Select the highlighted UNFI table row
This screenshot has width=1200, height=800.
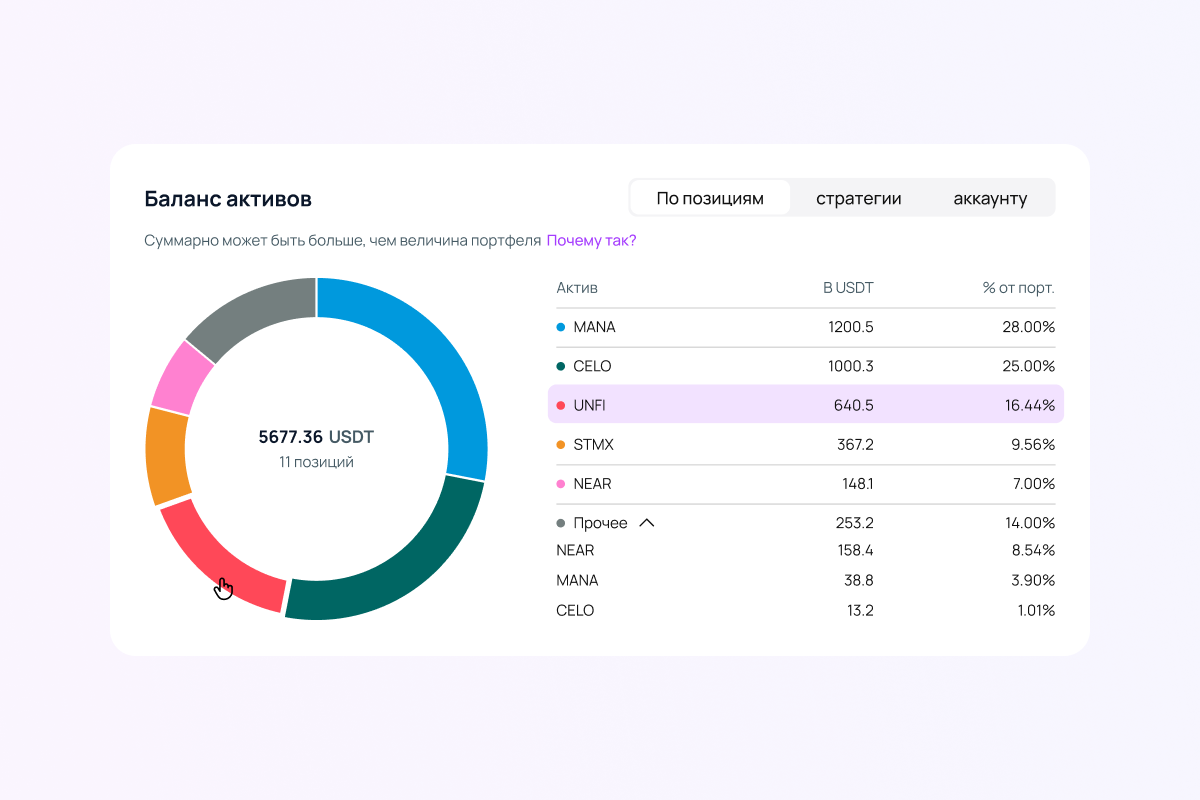coord(805,405)
